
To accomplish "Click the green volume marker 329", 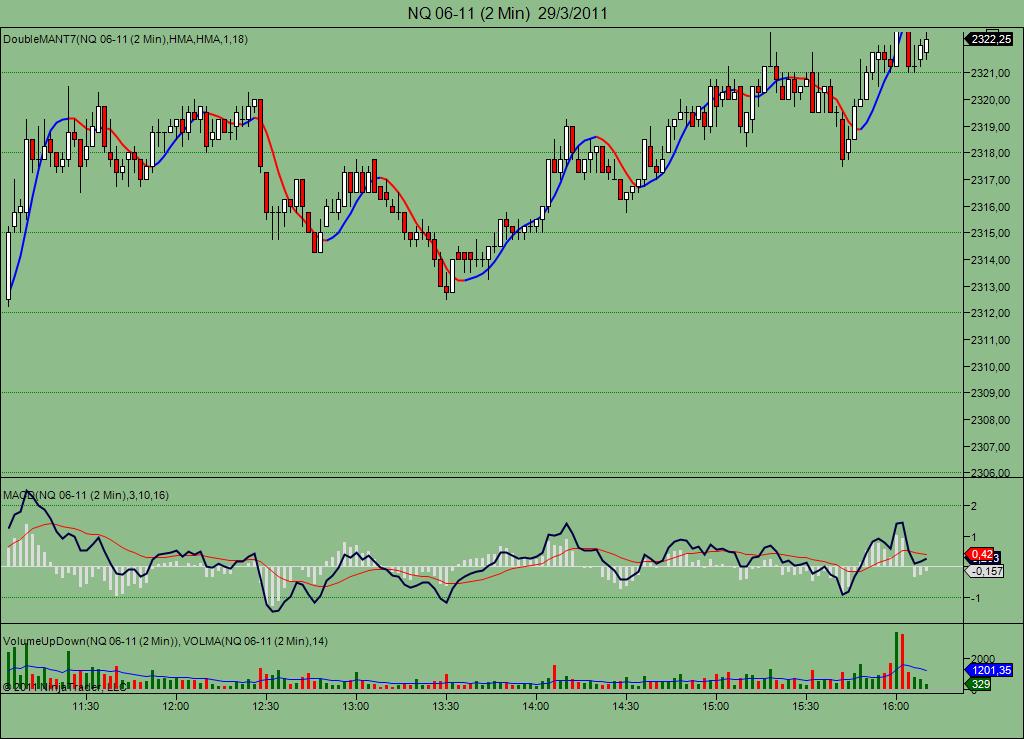I will pos(979,684).
